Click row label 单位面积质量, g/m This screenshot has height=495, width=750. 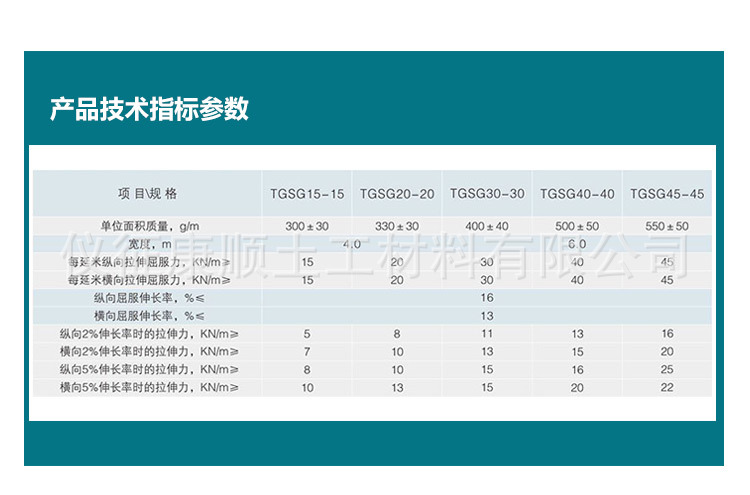coord(150,226)
